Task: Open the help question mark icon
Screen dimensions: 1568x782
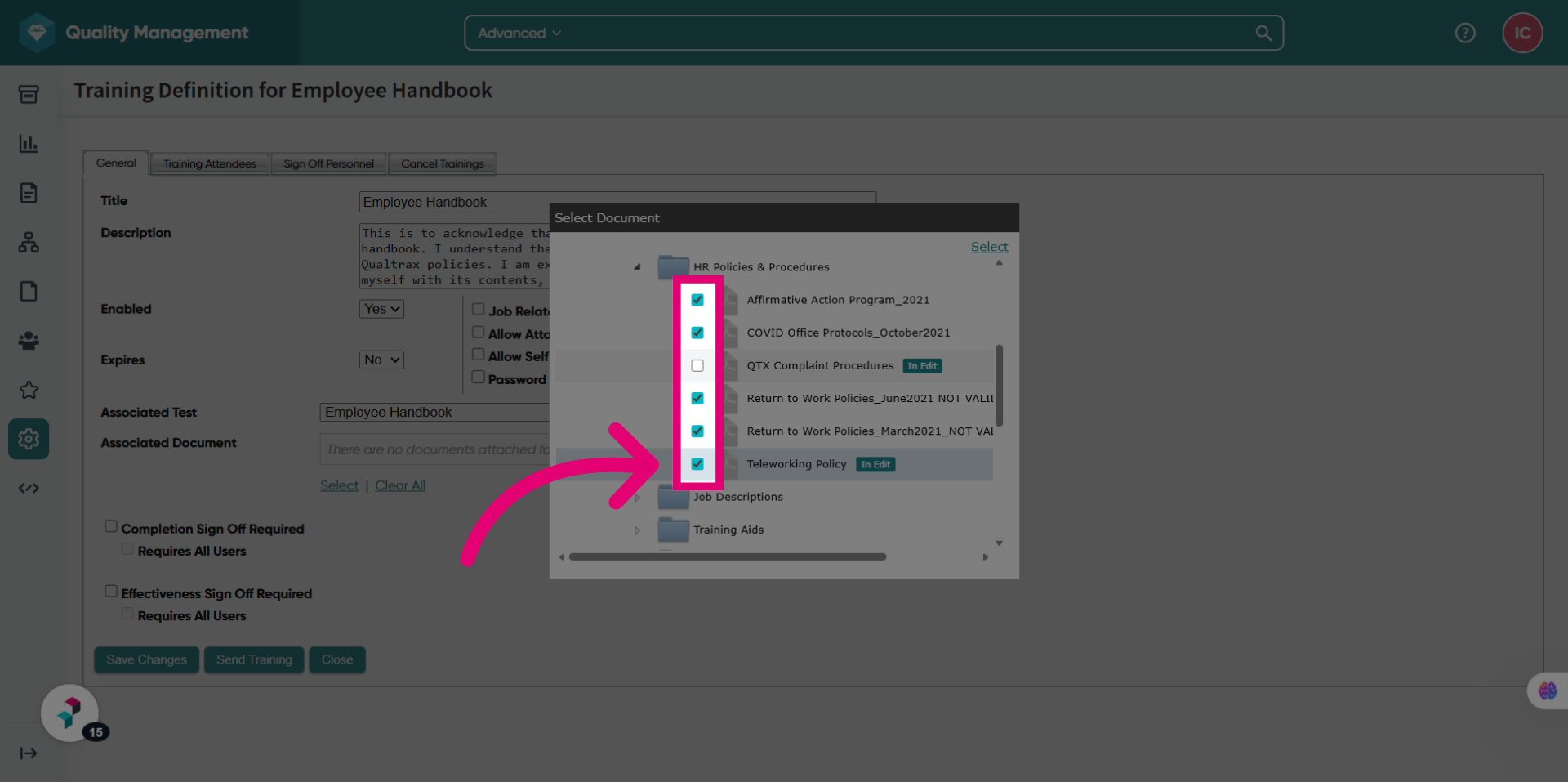Action: 1465,33
